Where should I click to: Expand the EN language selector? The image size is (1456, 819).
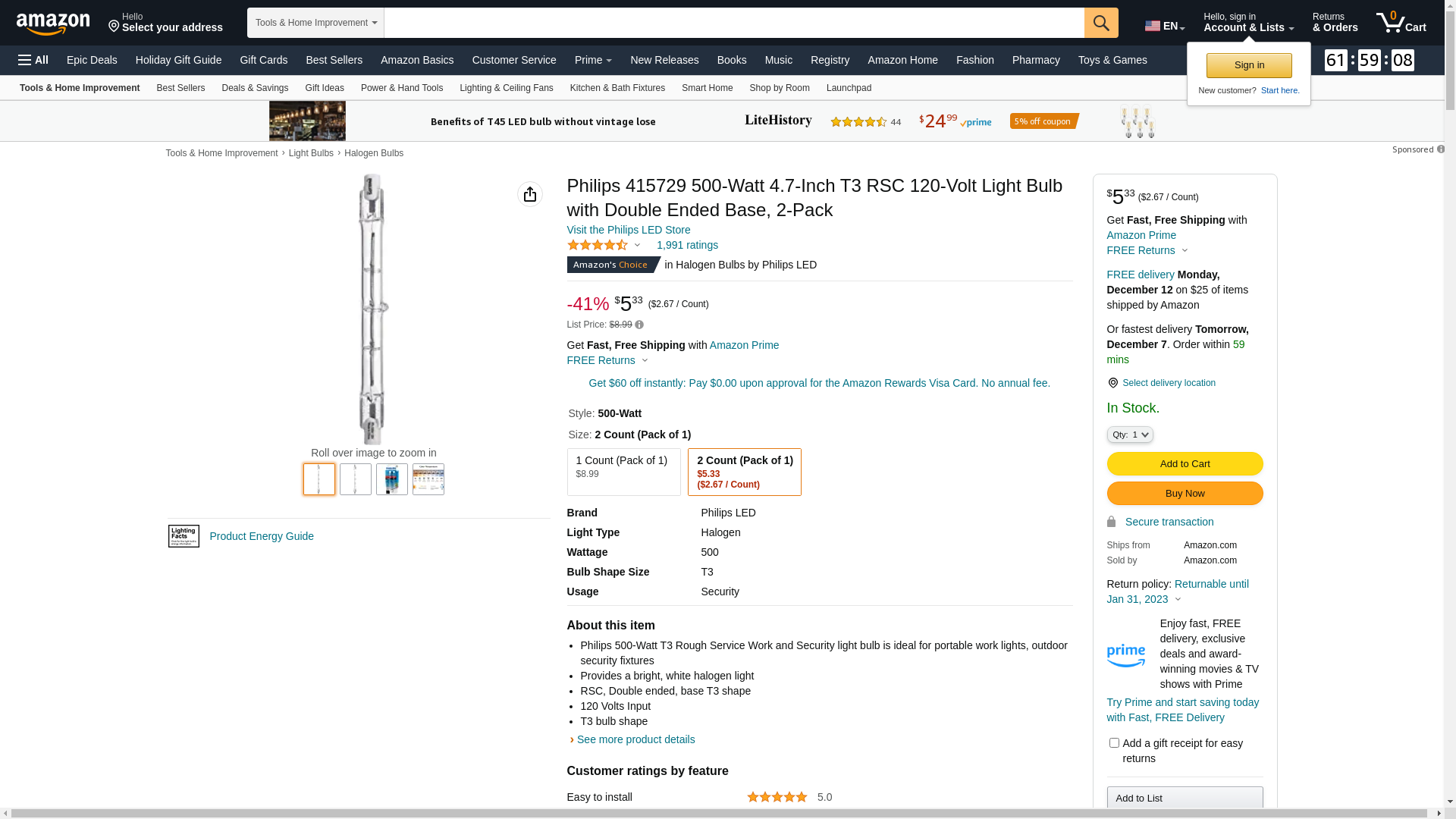click(1165, 26)
